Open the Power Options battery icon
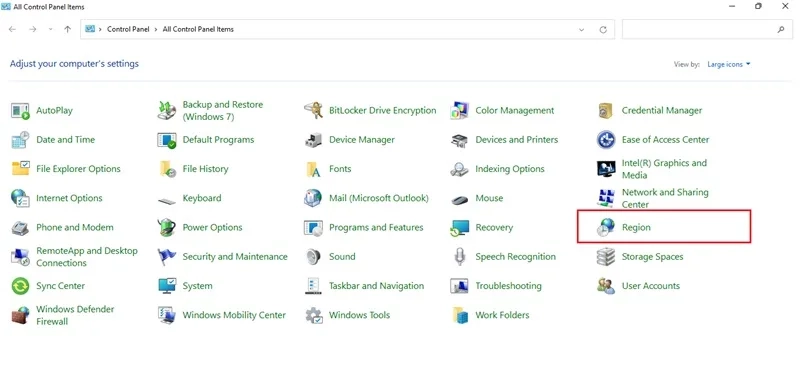The image size is (800, 365). point(166,228)
